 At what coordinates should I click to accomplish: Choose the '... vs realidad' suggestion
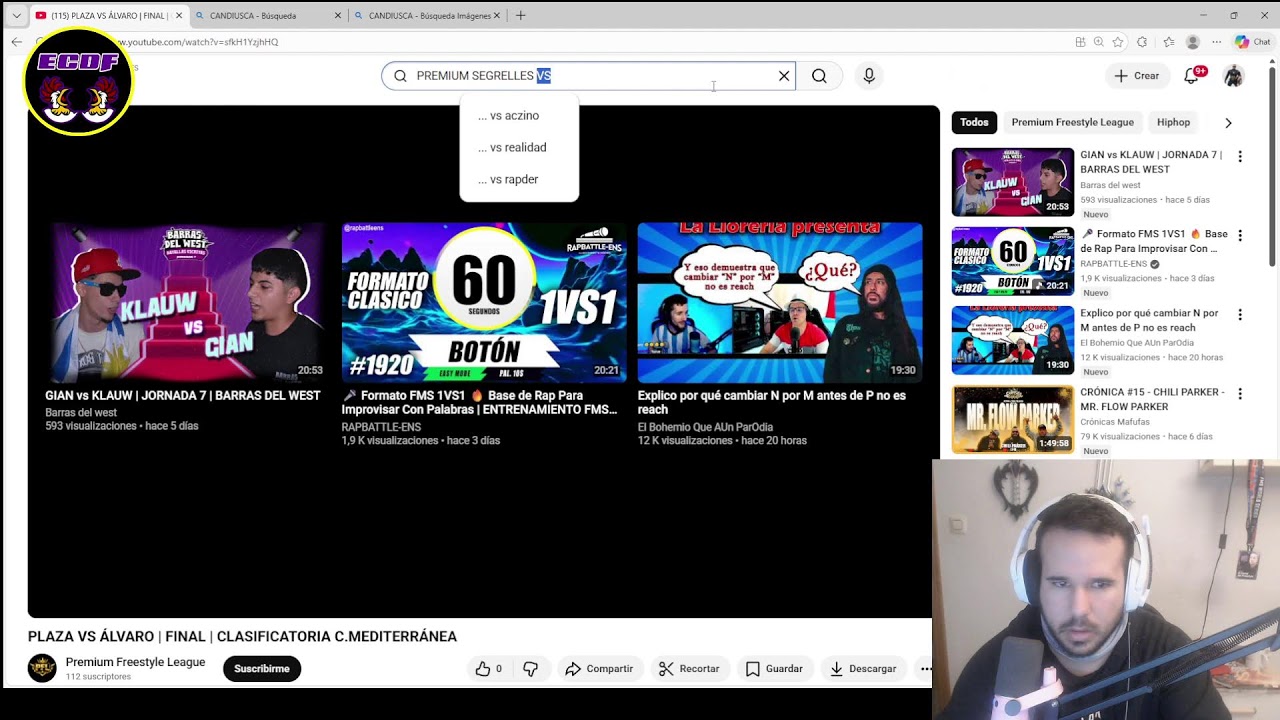pos(519,148)
